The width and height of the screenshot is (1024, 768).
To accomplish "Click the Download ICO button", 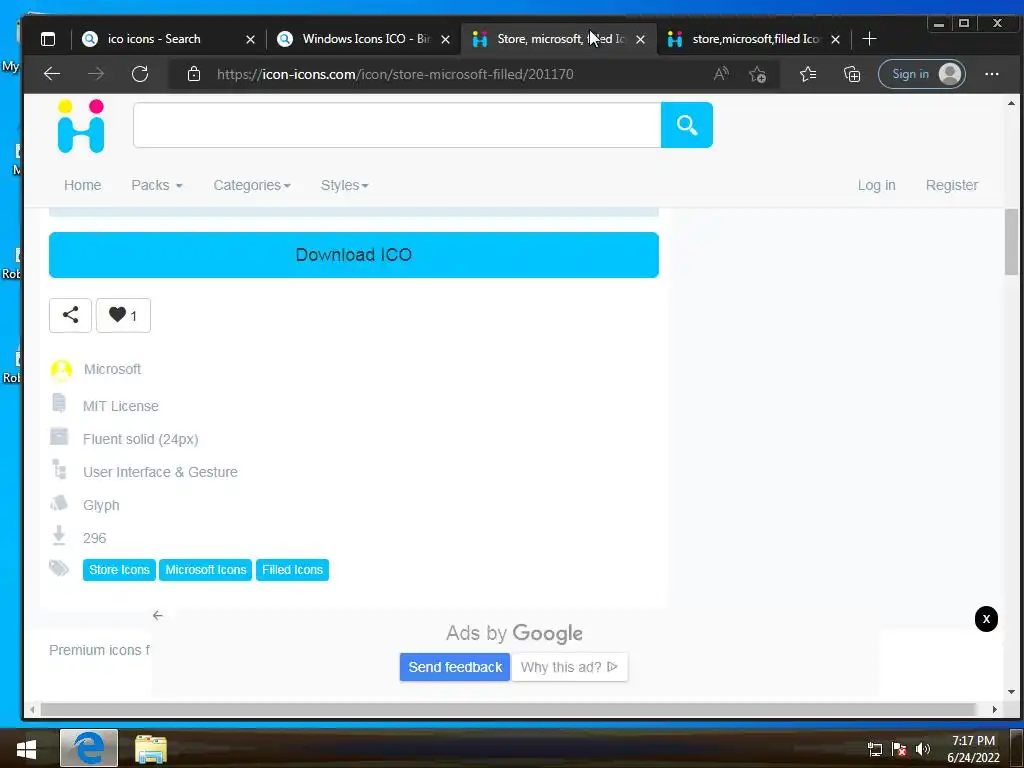I will point(354,255).
